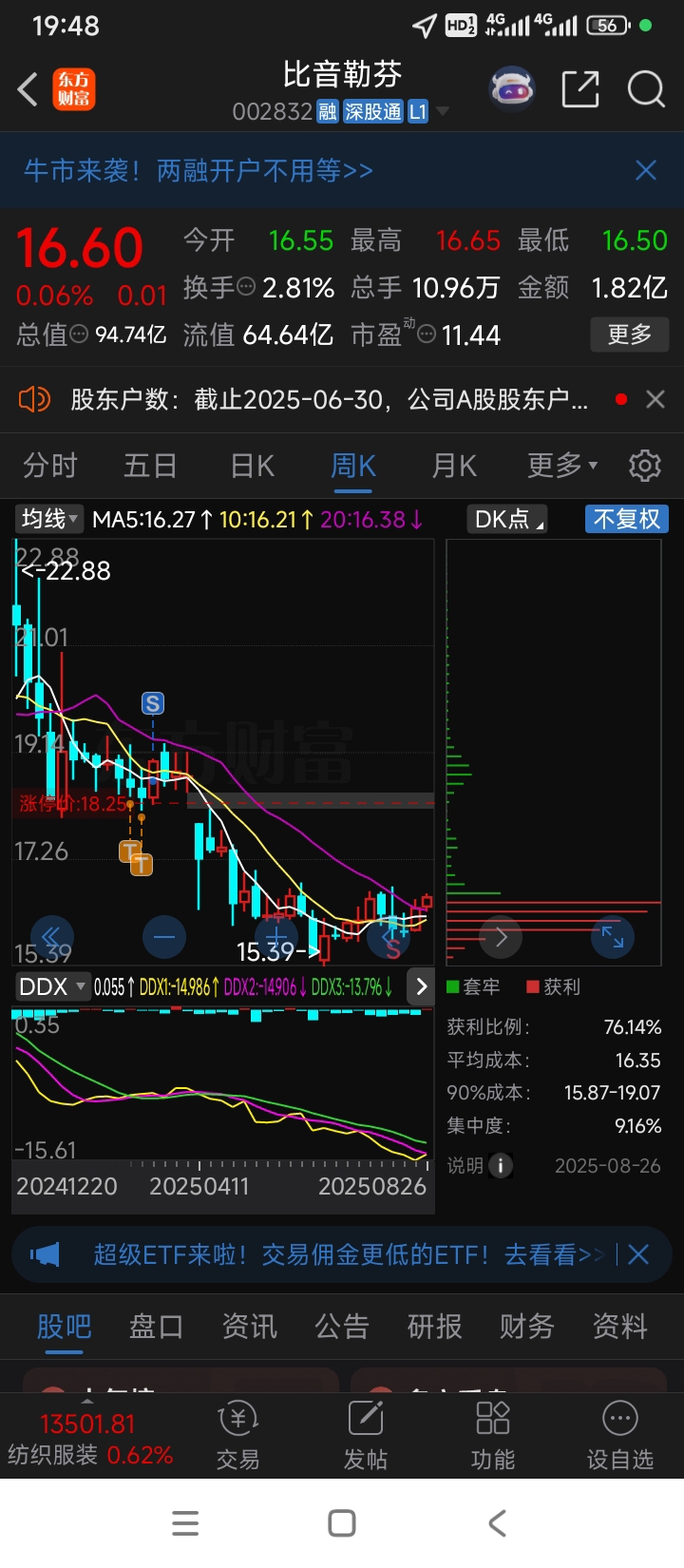Open the 超级ETF promotion link

point(348,1254)
